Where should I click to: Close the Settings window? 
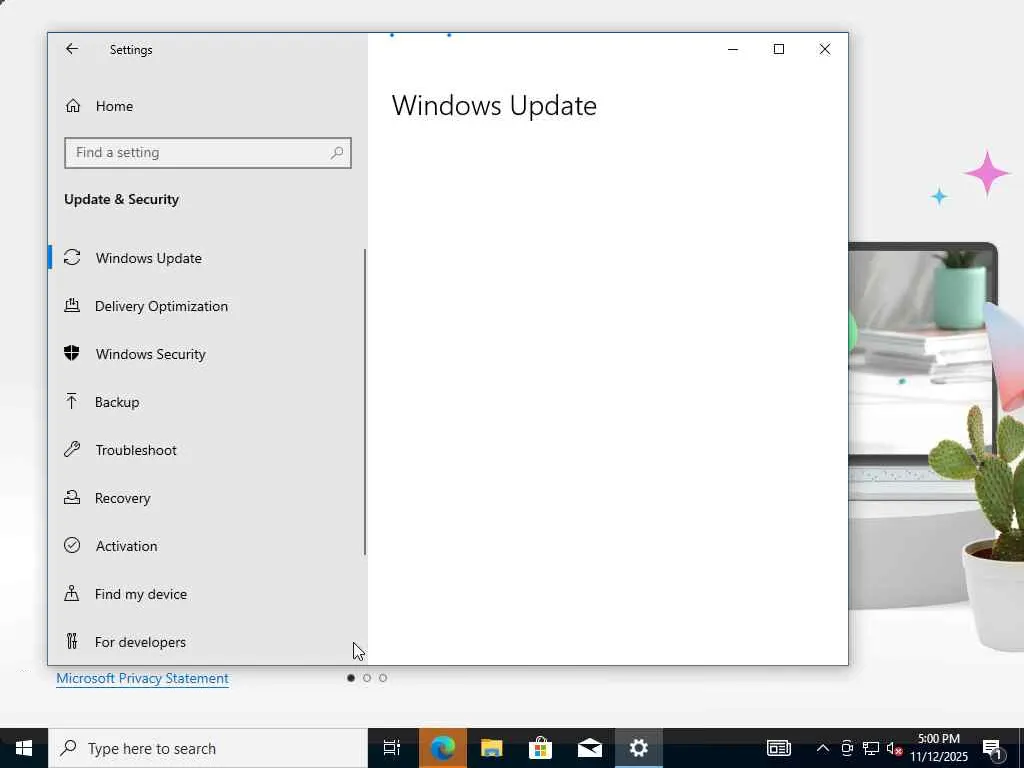[825, 49]
